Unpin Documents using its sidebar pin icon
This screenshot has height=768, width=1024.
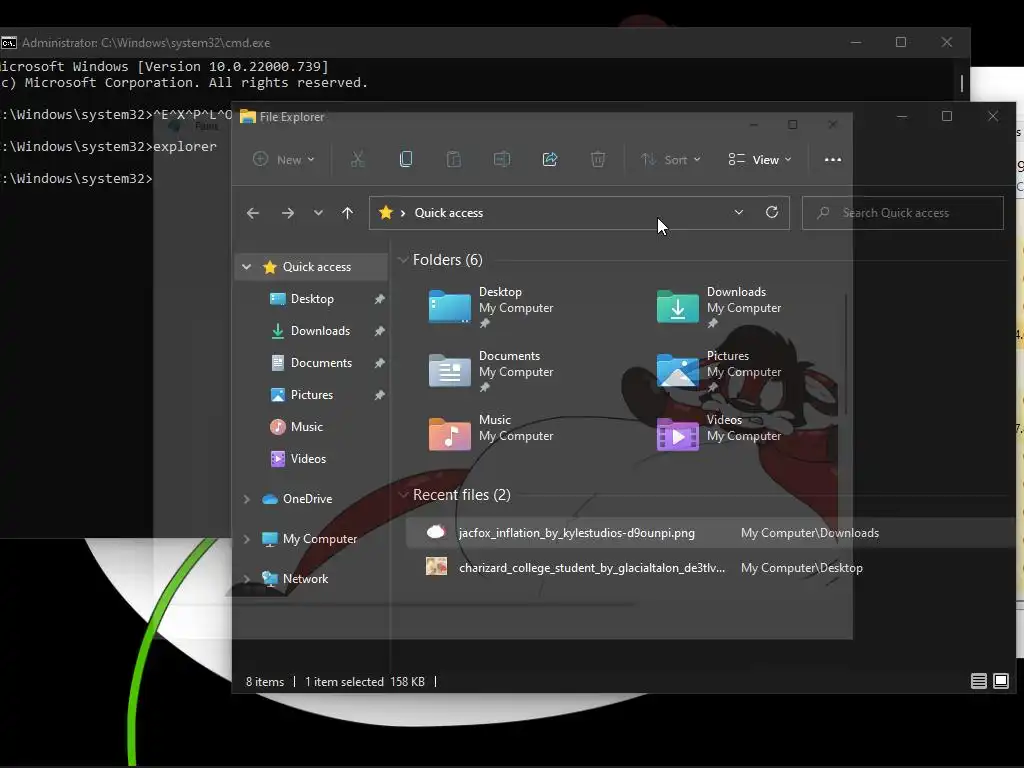tap(379, 363)
